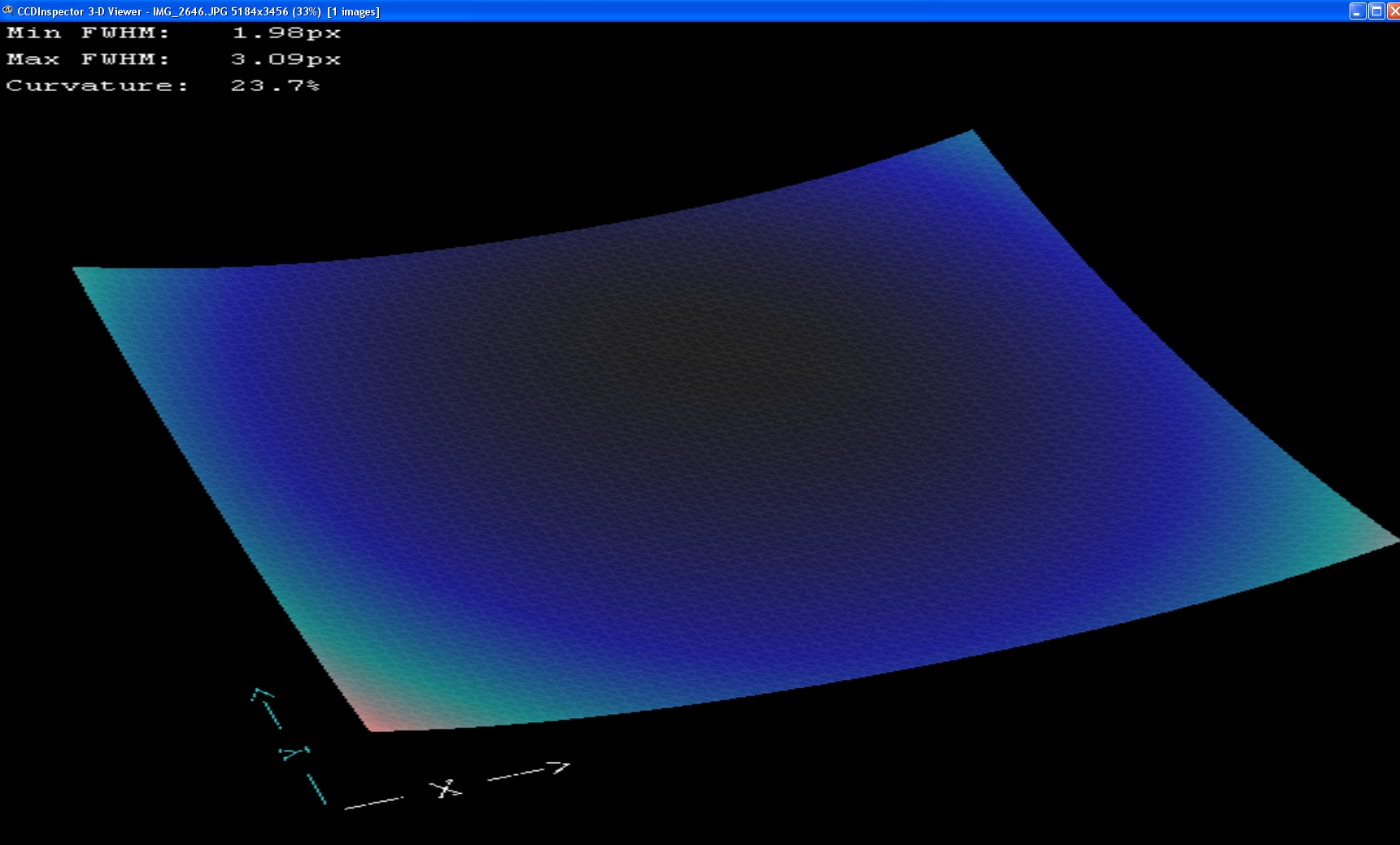The height and width of the screenshot is (845, 1400).
Task: Close the CCDInspector 3-D Viewer window
Action: pyautogui.click(x=1393, y=11)
